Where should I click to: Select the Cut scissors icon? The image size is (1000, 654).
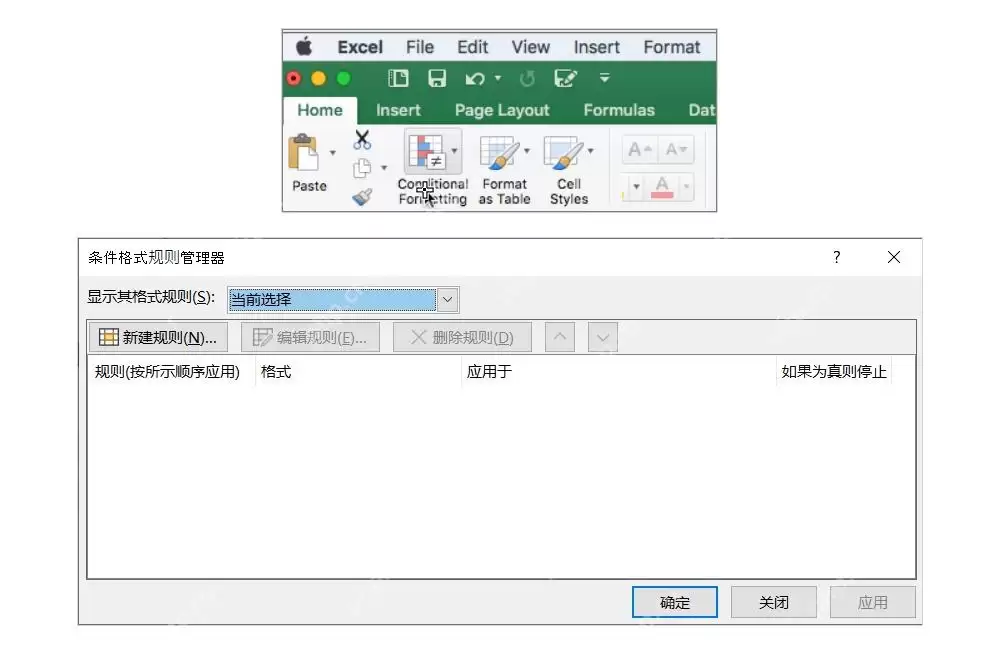point(362,139)
